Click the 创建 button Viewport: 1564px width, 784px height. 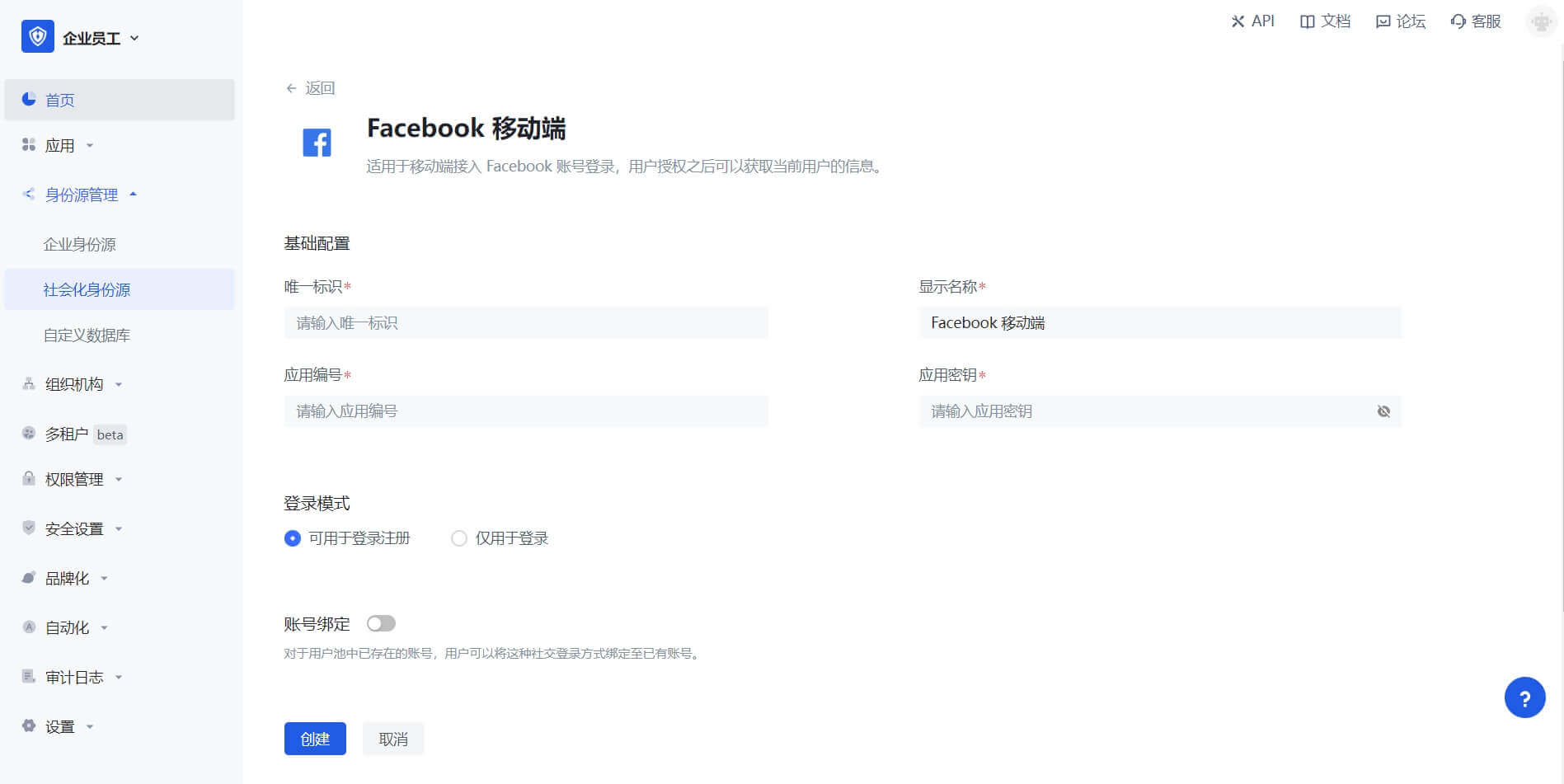click(x=315, y=739)
